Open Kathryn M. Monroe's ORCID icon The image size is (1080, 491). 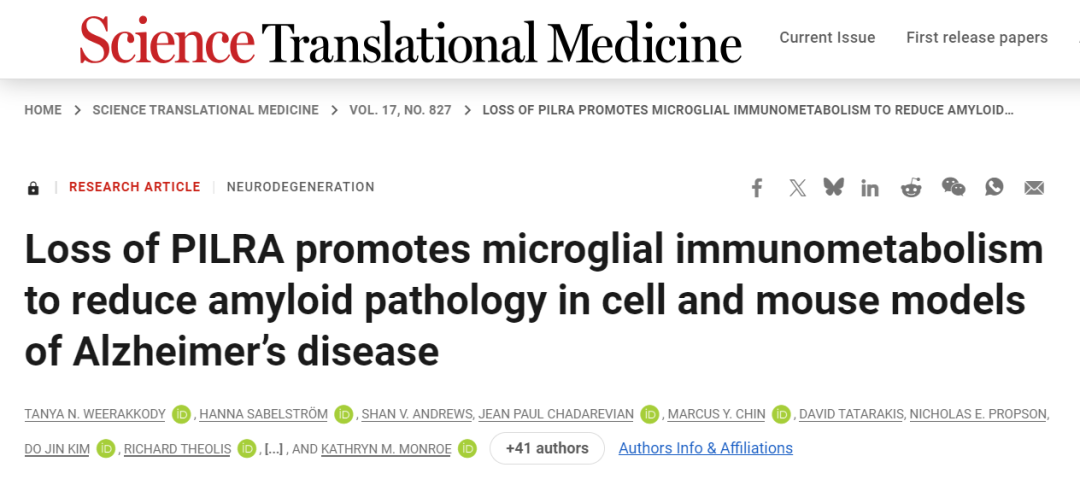coord(468,449)
